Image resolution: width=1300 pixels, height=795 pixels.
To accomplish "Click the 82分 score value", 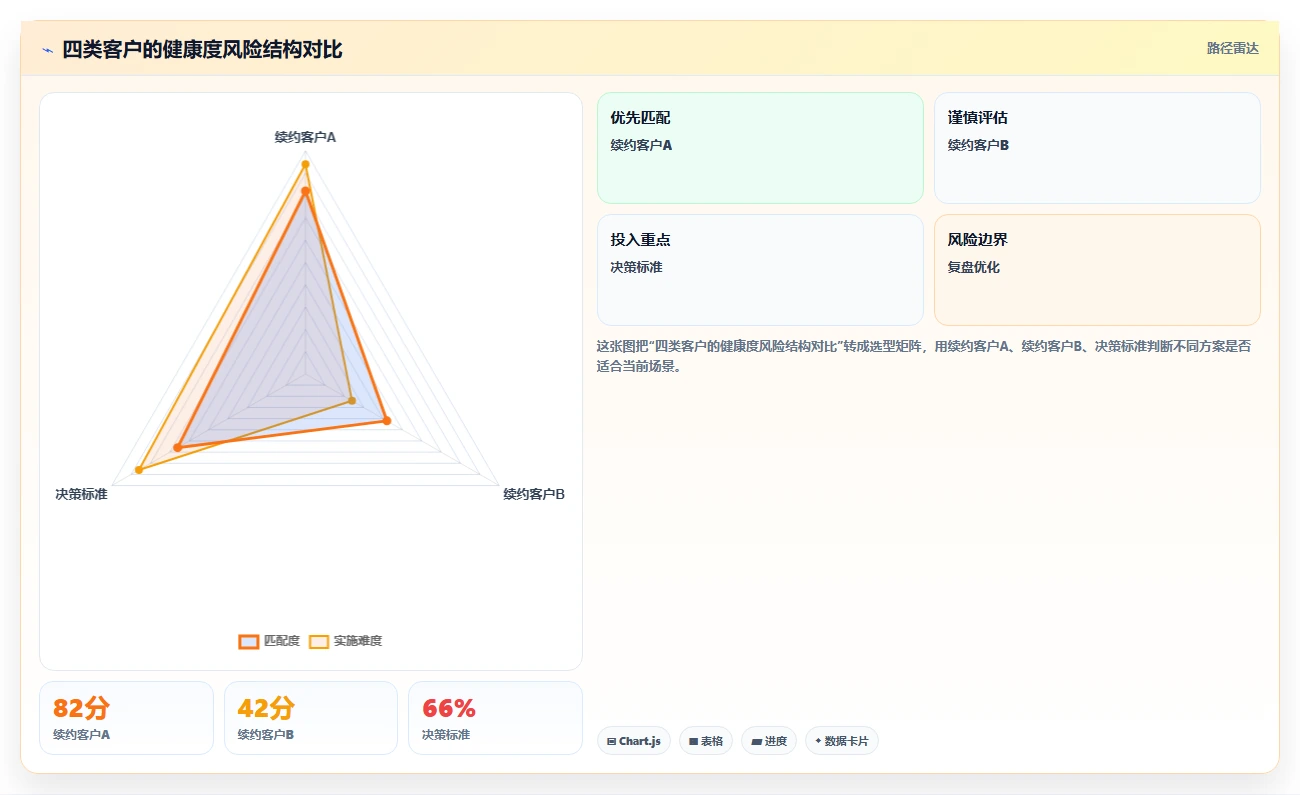I will coord(81,708).
